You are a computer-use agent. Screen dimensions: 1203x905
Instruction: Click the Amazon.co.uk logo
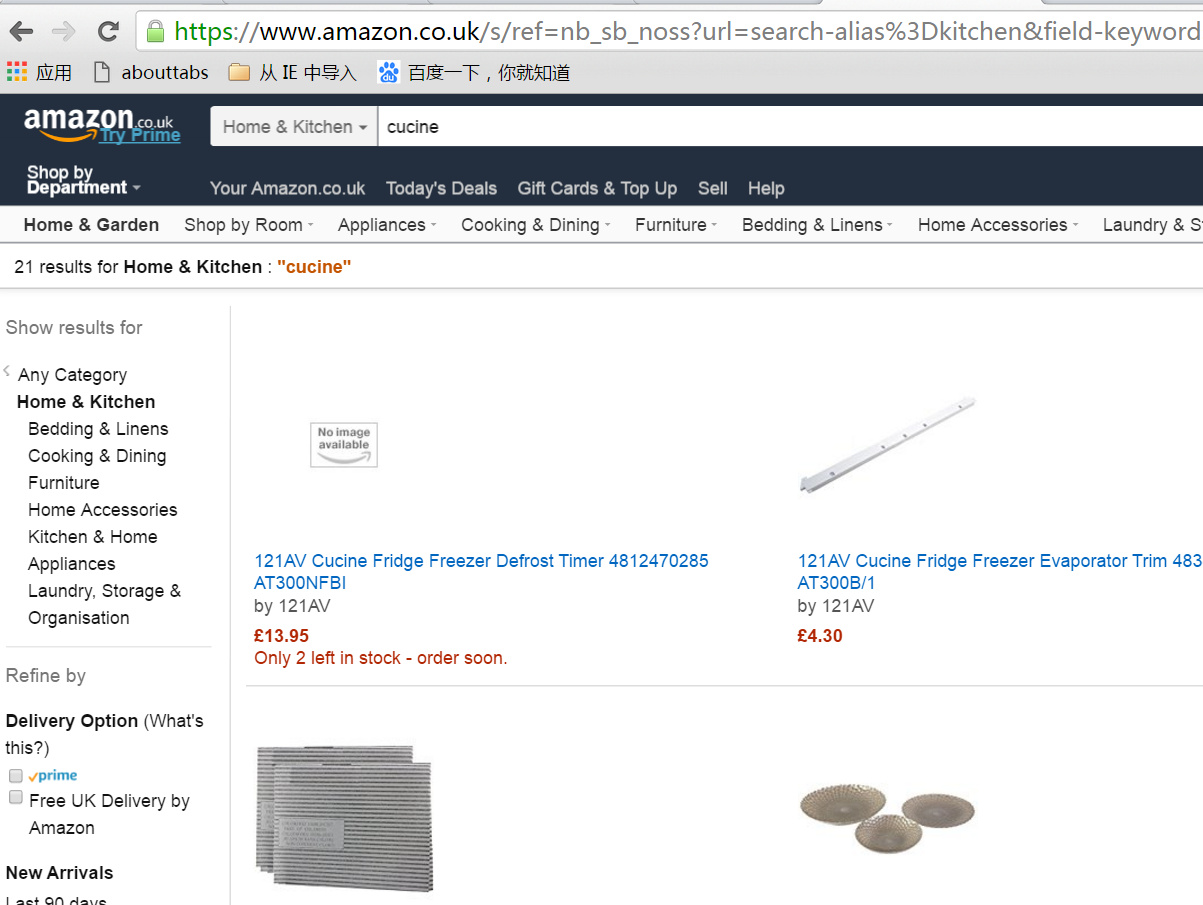click(x=98, y=123)
